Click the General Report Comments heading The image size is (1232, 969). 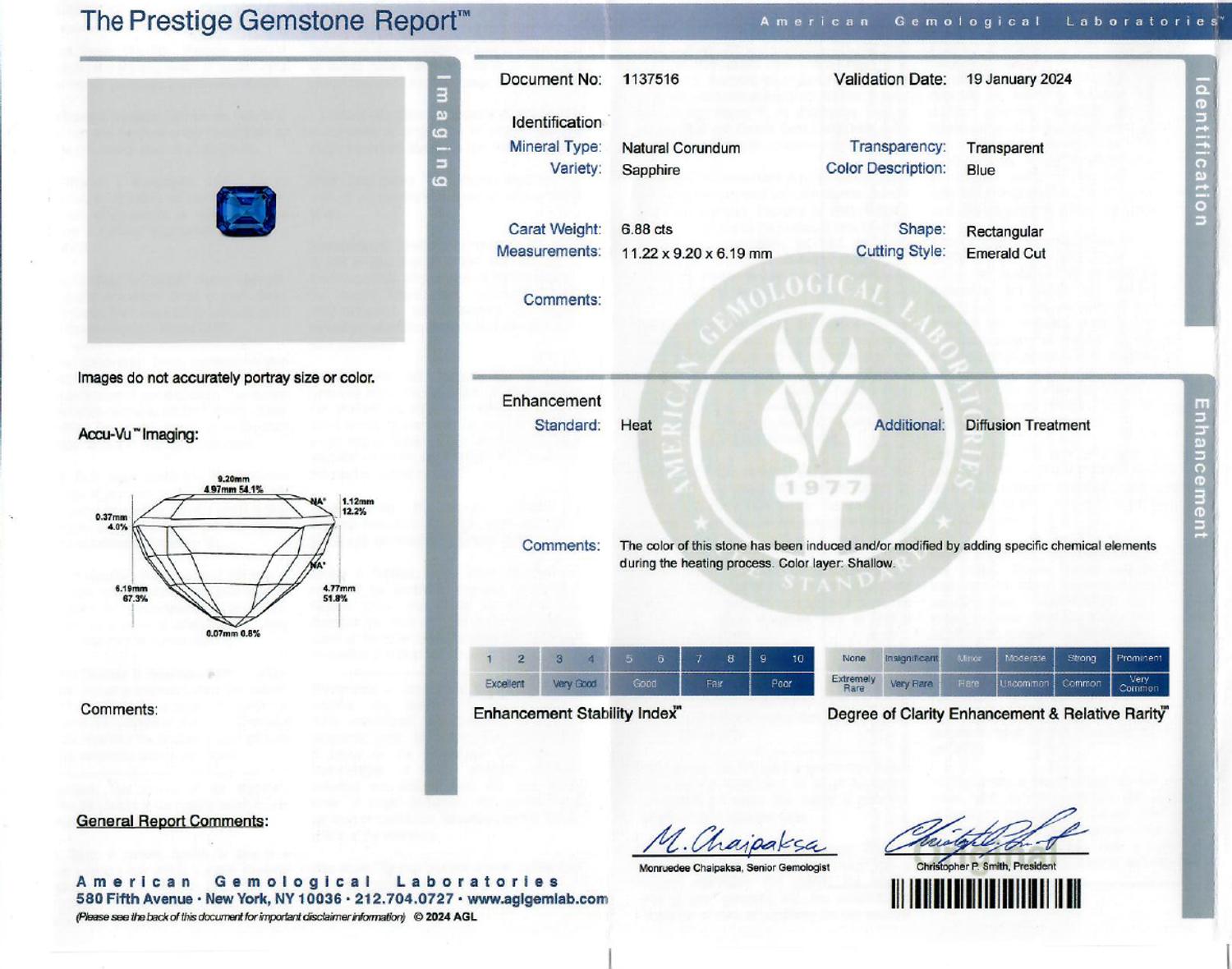click(172, 821)
